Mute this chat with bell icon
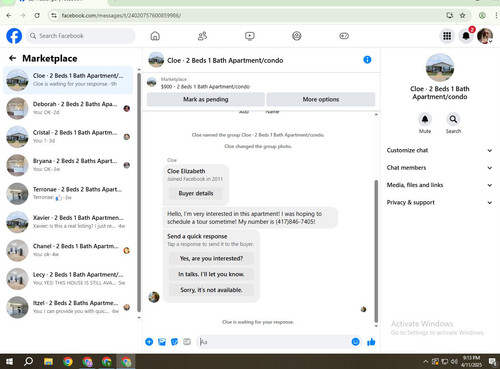 (425, 119)
